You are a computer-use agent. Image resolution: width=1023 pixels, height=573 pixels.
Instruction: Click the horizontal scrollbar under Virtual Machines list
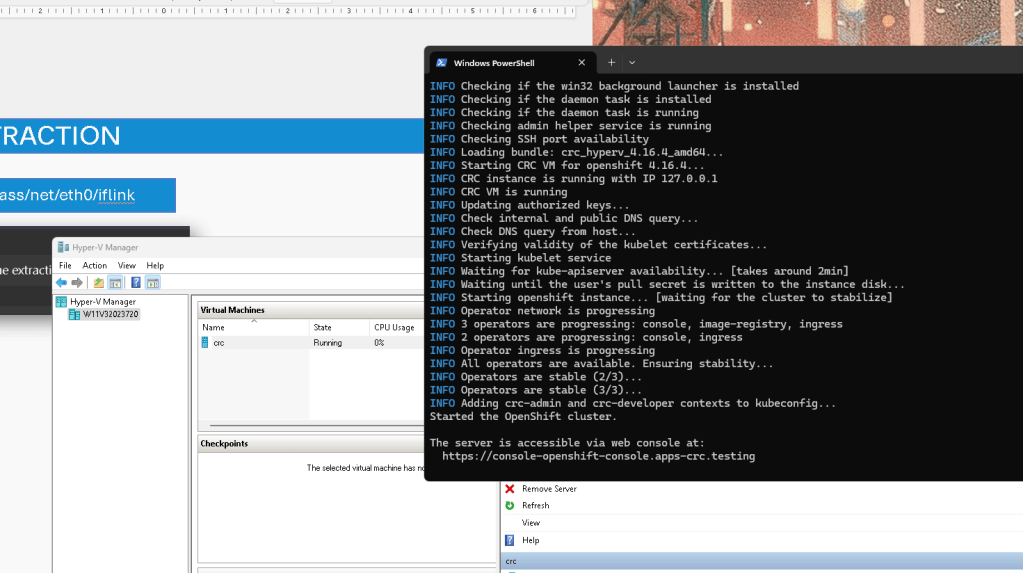tap(316, 426)
